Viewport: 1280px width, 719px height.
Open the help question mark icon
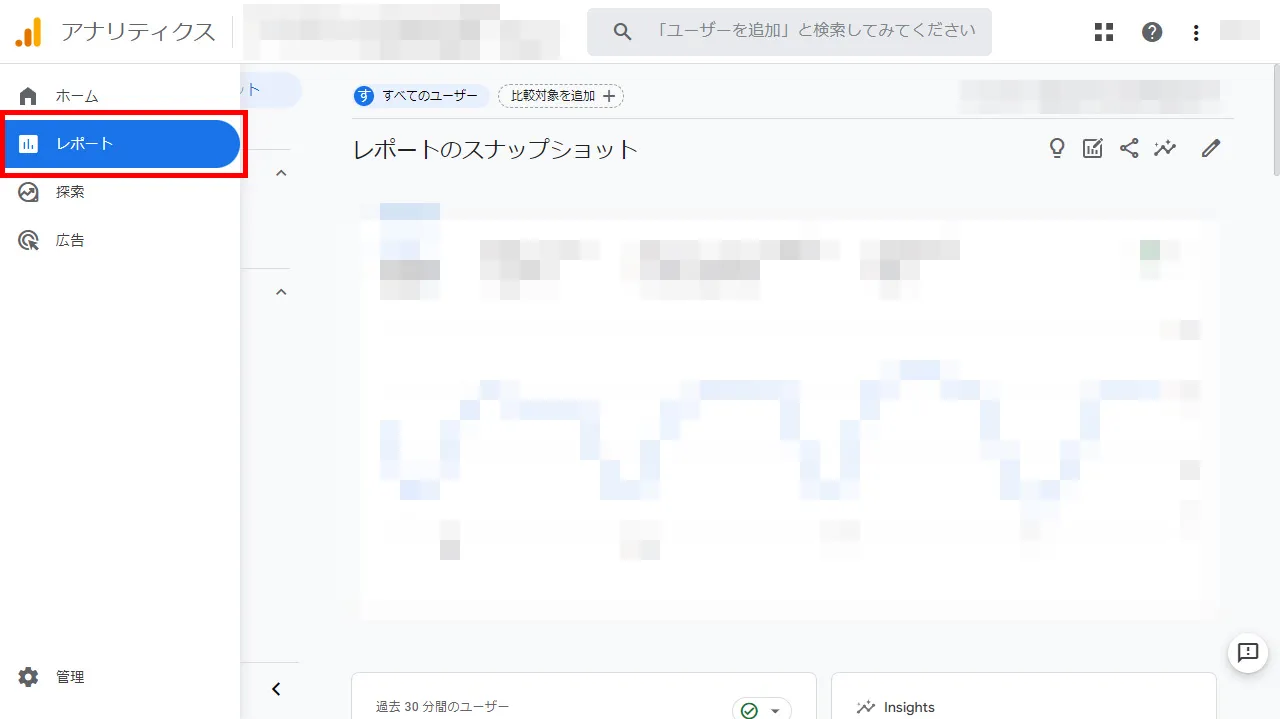pyautogui.click(x=1152, y=31)
